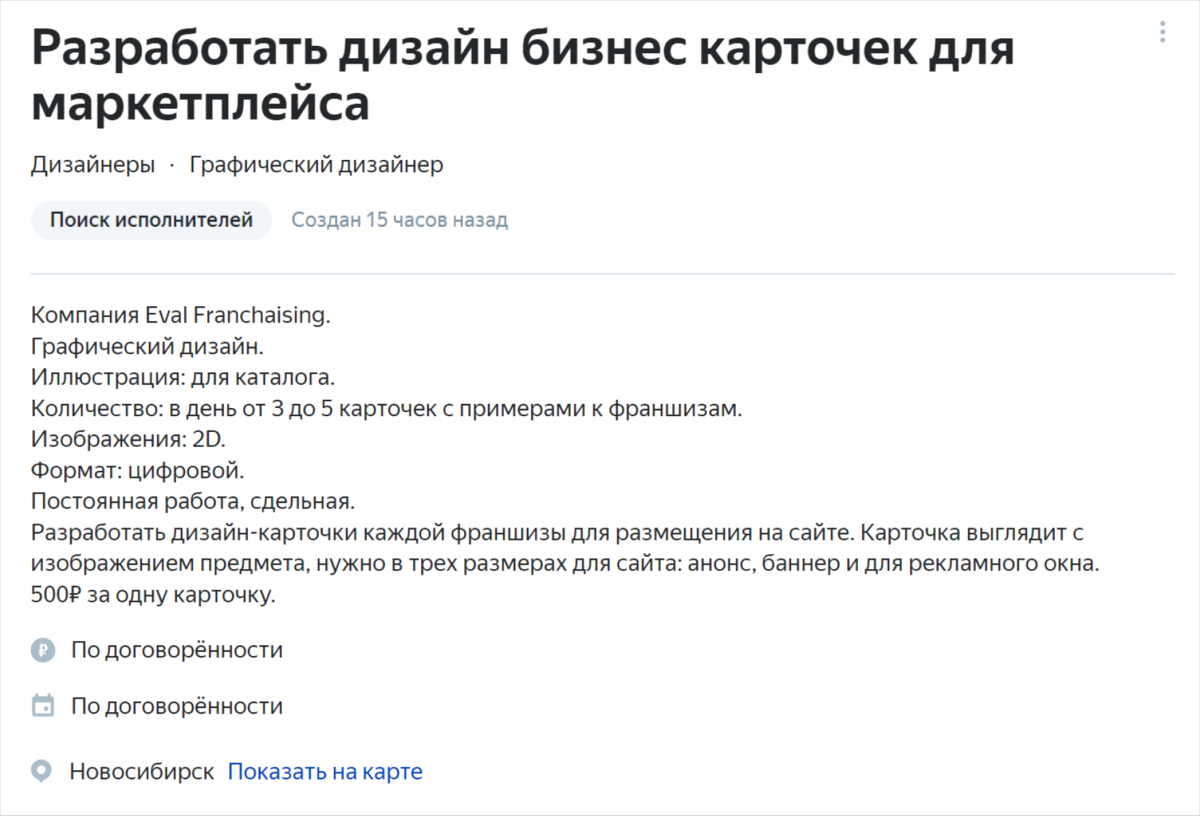
Task: Click the Компания Eval Franchaising line
Action: tap(180, 315)
